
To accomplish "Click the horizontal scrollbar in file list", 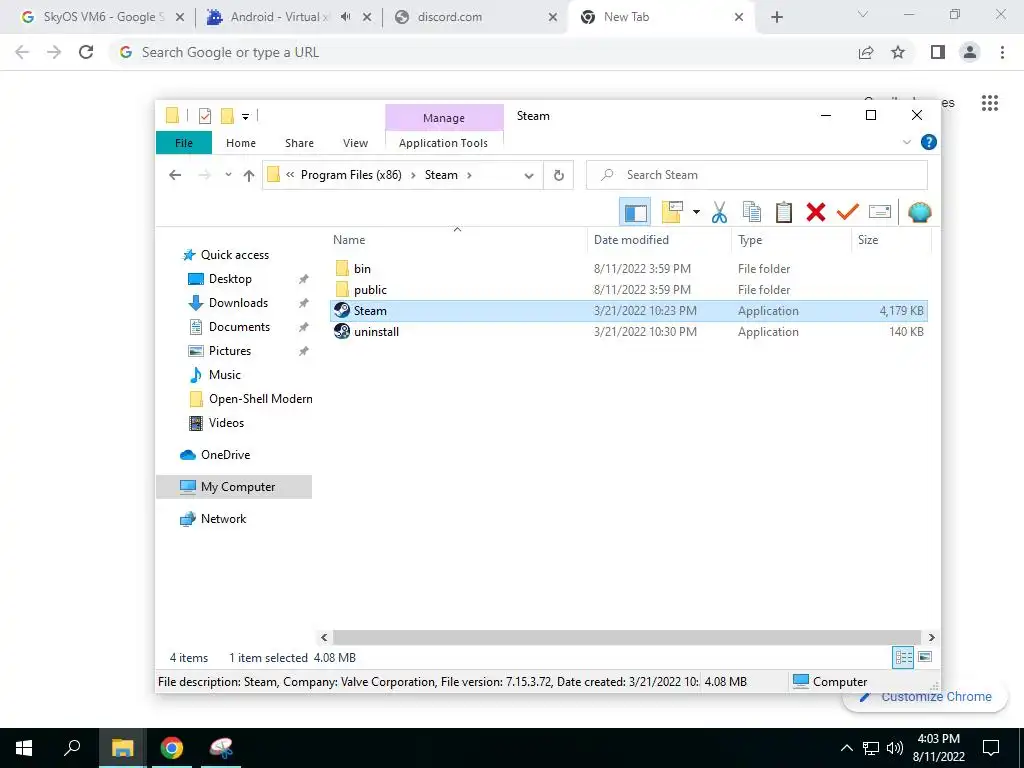I will click(x=627, y=637).
